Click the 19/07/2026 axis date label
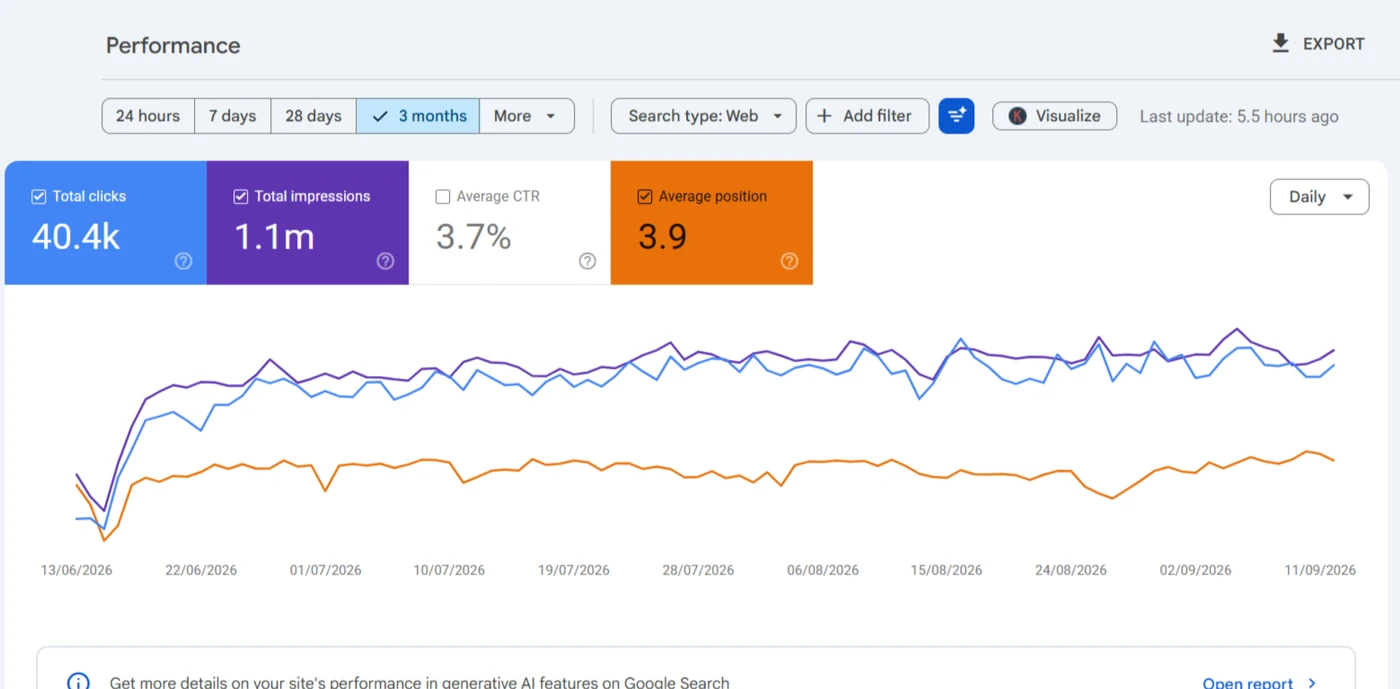 574,570
